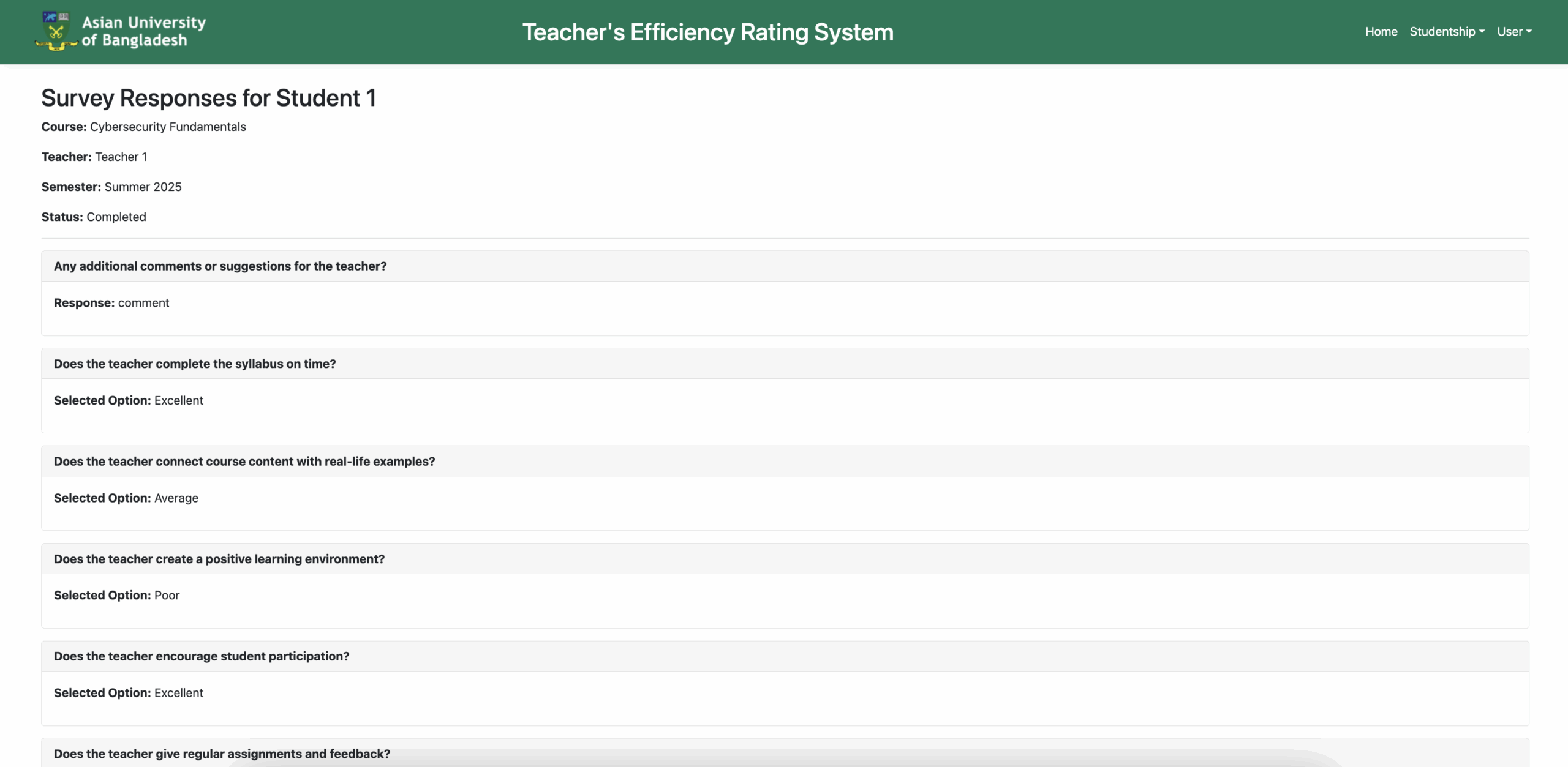The height and width of the screenshot is (767, 1568).
Task: Click the Excellent option under the syllabus question
Action: coord(178,400)
